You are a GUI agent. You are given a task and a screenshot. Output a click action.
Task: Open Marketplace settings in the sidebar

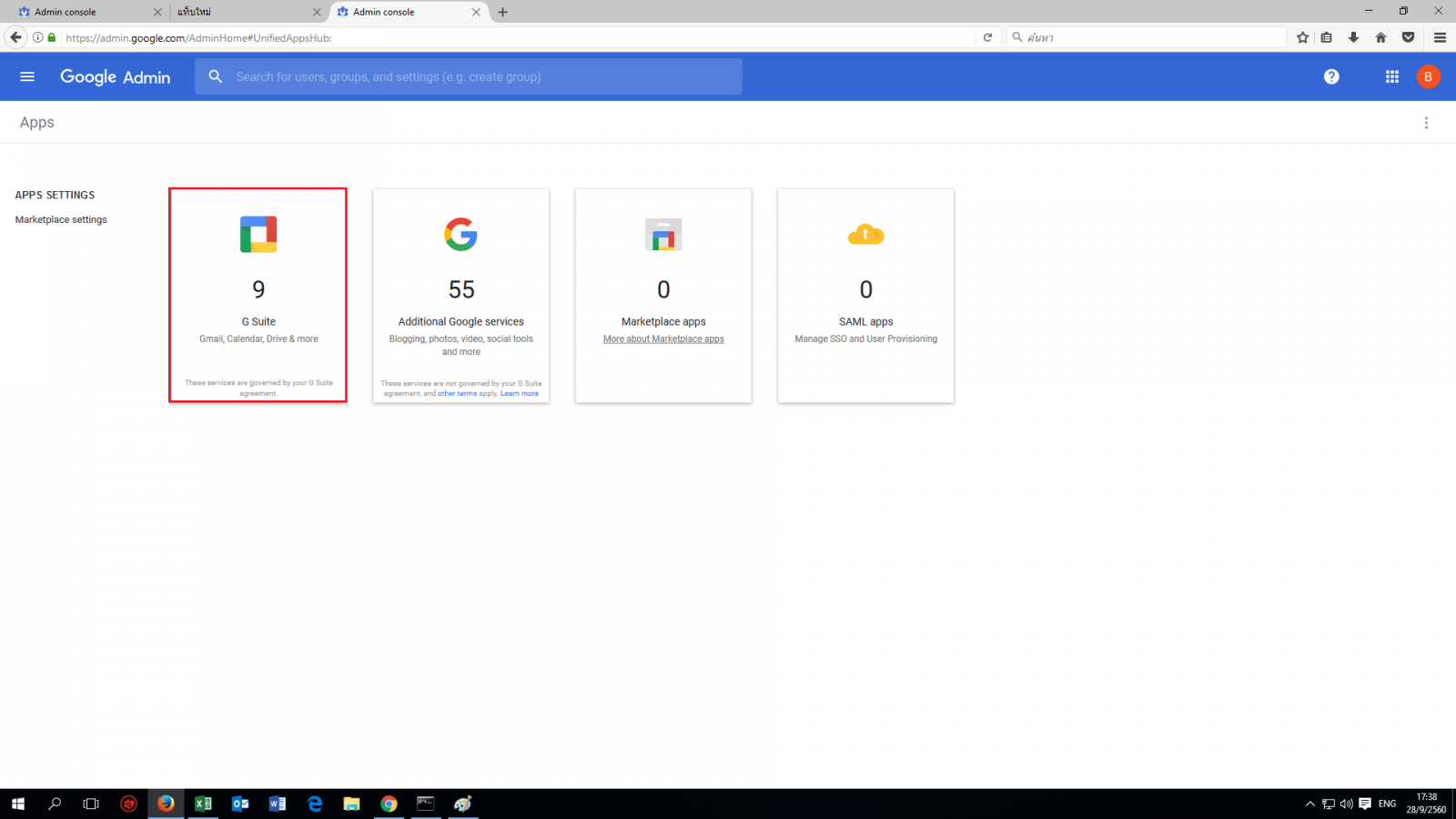pyautogui.click(x=61, y=219)
